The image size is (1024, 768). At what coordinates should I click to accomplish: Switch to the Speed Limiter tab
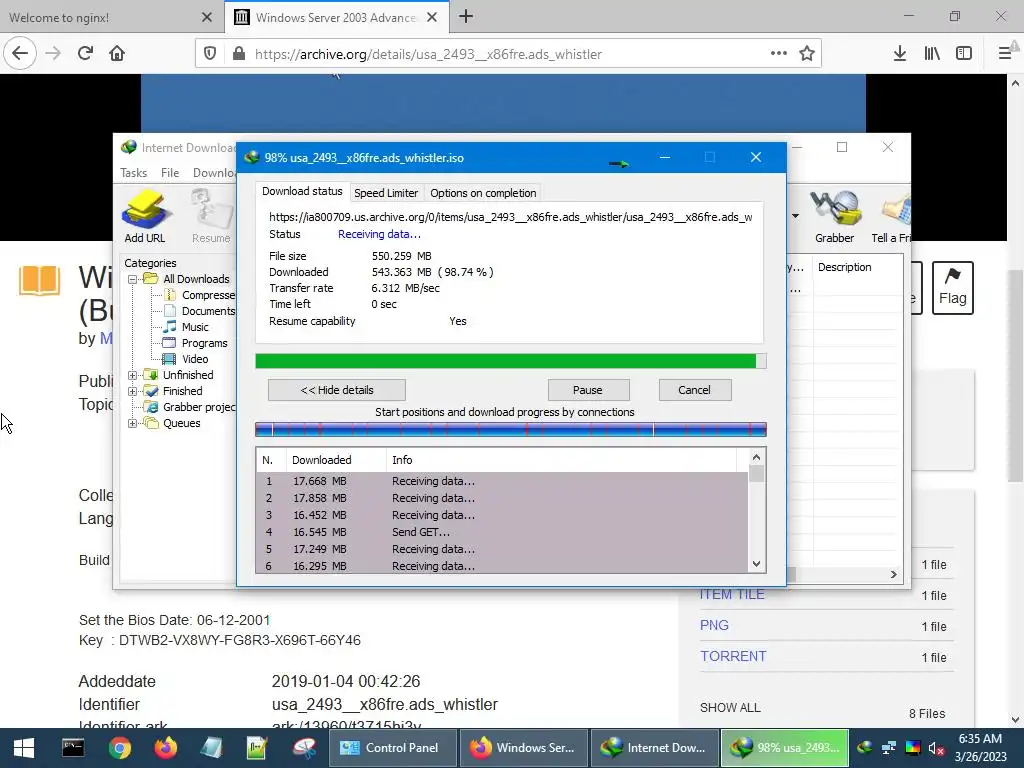[385, 193]
